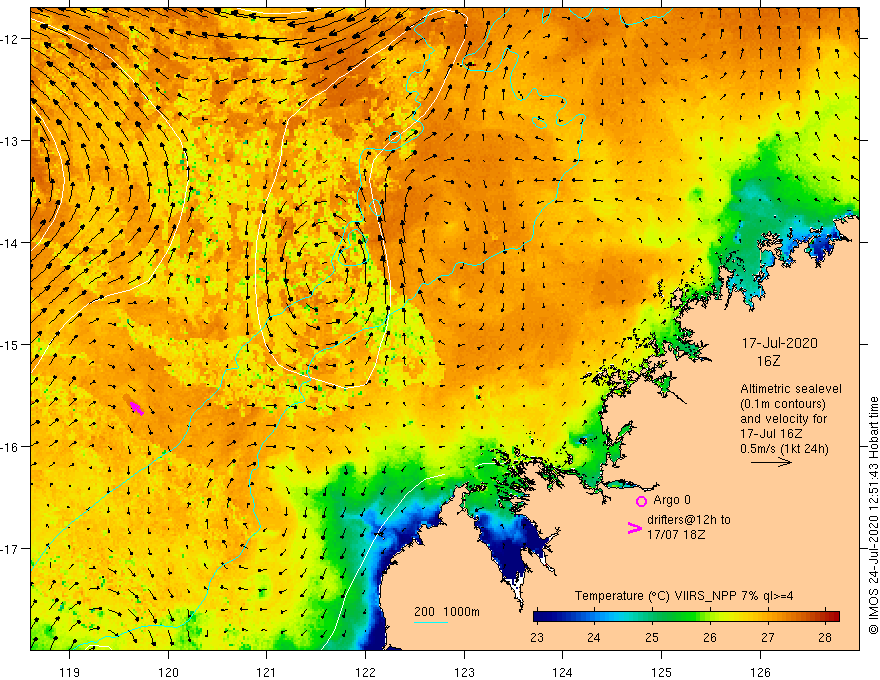Click the dark blue end of the temperature bar
The width and height of the screenshot is (880, 680).
coord(540,616)
